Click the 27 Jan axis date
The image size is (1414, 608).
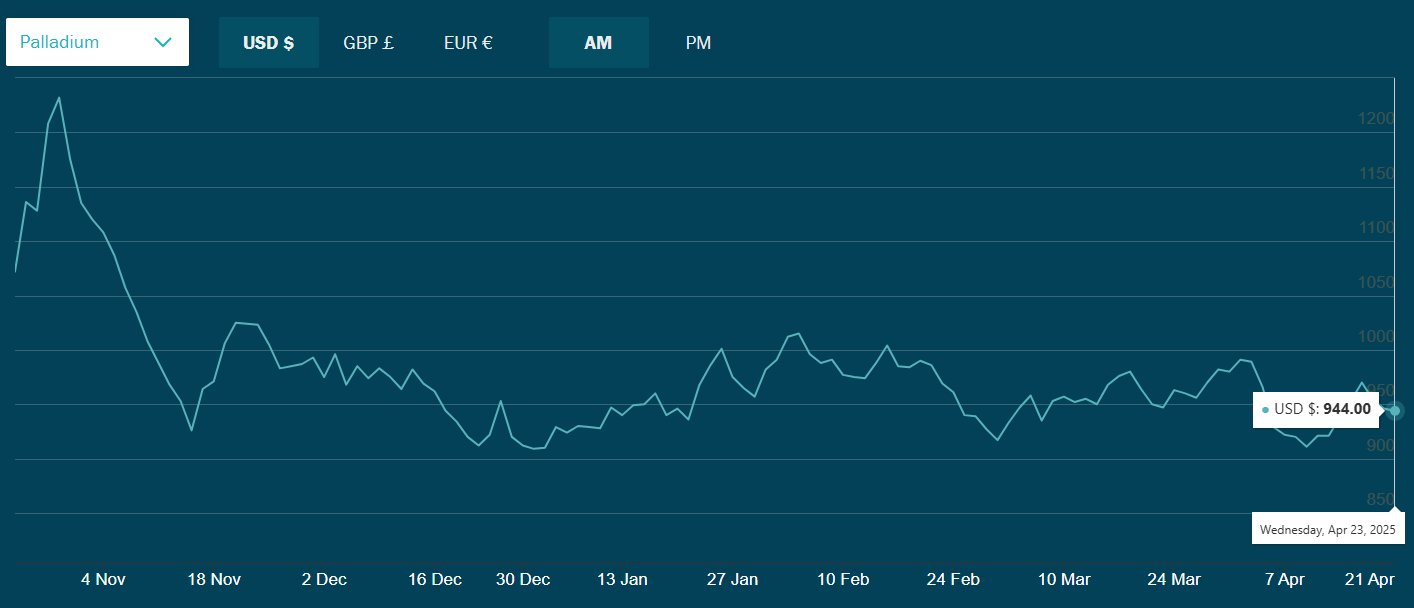click(x=732, y=579)
